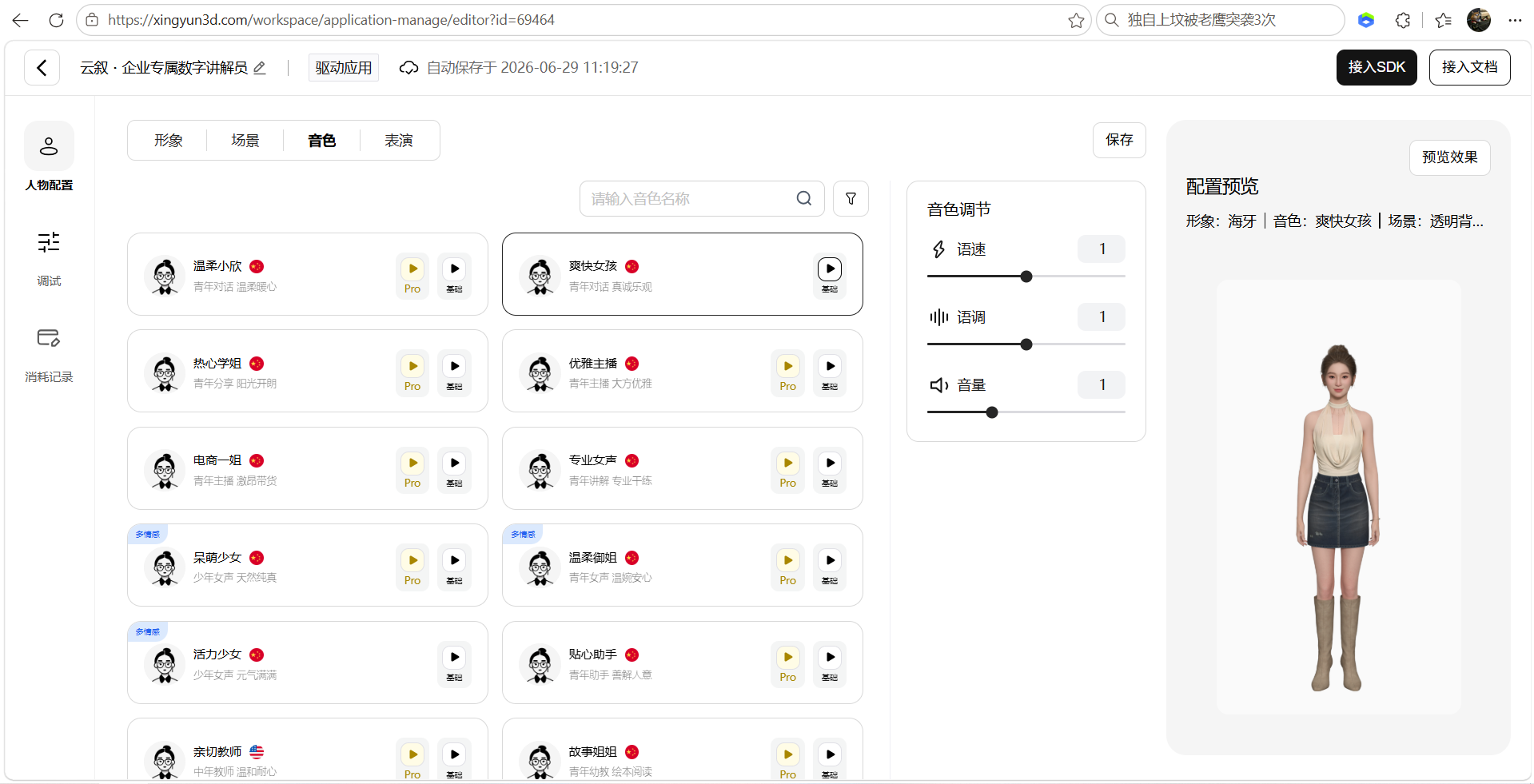Click the browser address bar URL
This screenshot has width=1534, height=784.
point(331,20)
